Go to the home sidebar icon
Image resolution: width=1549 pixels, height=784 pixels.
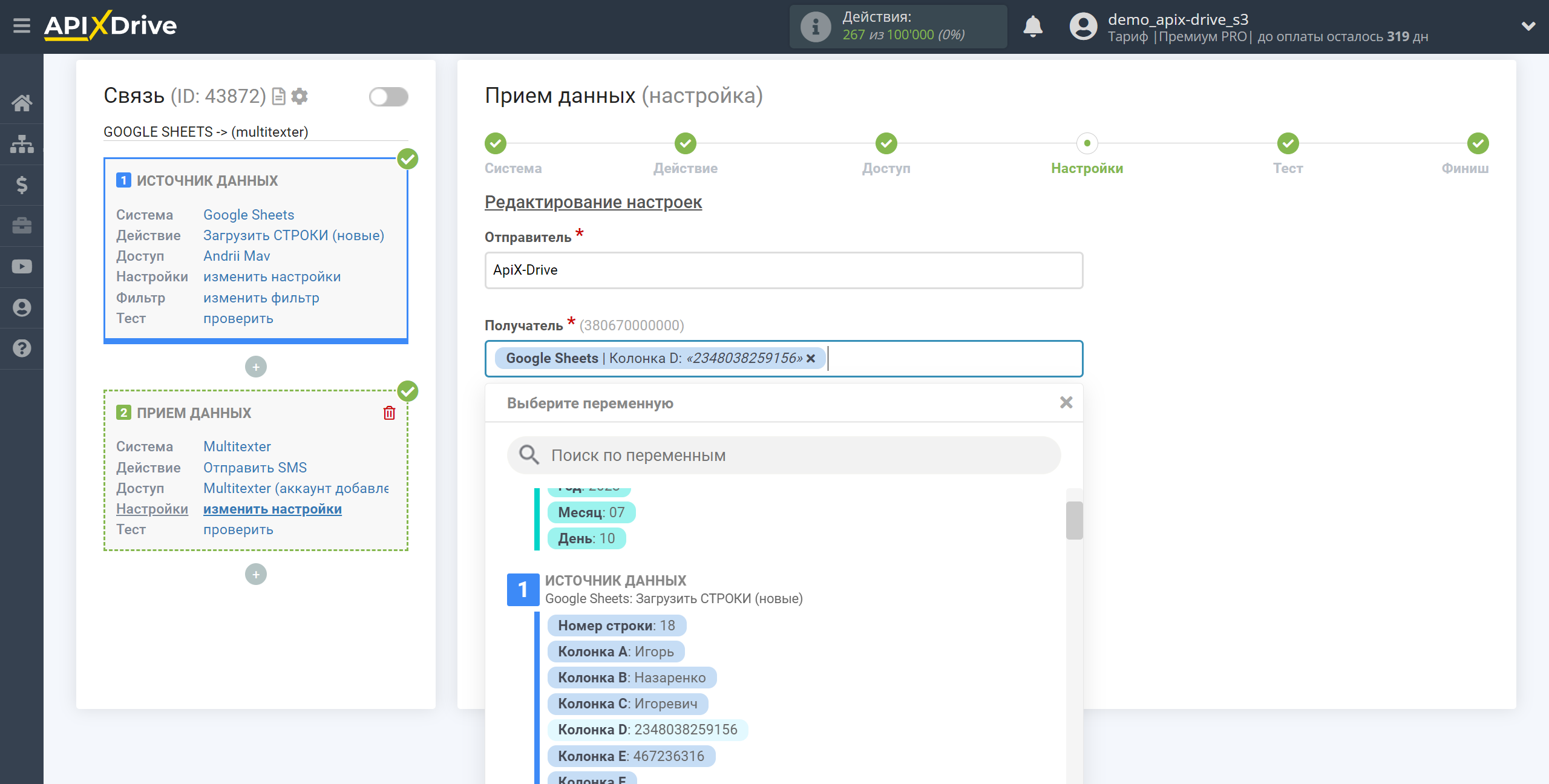pyautogui.click(x=22, y=103)
